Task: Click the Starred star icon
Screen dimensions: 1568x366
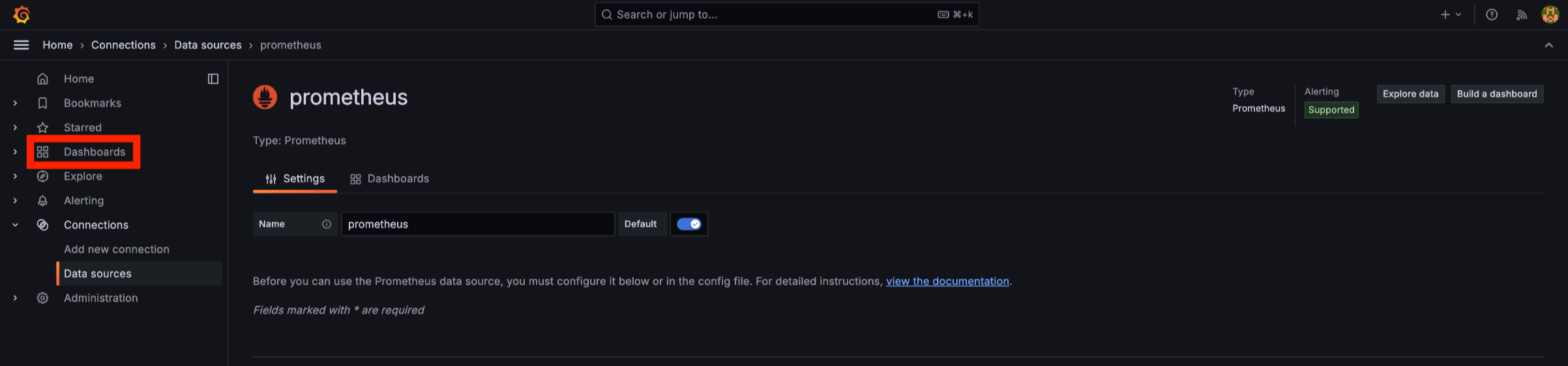Action: click(x=42, y=128)
